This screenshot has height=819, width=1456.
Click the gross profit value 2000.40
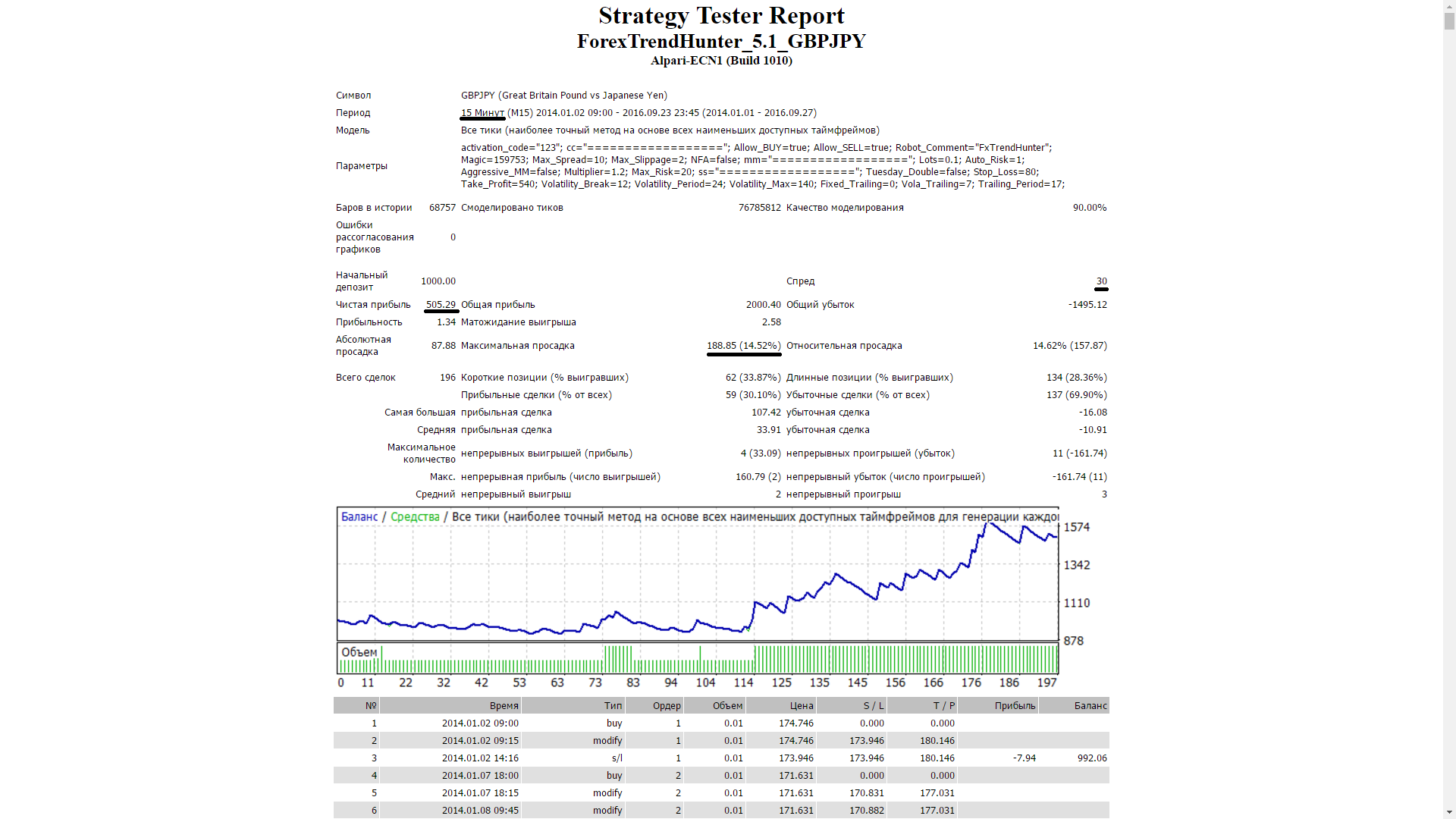(764, 305)
